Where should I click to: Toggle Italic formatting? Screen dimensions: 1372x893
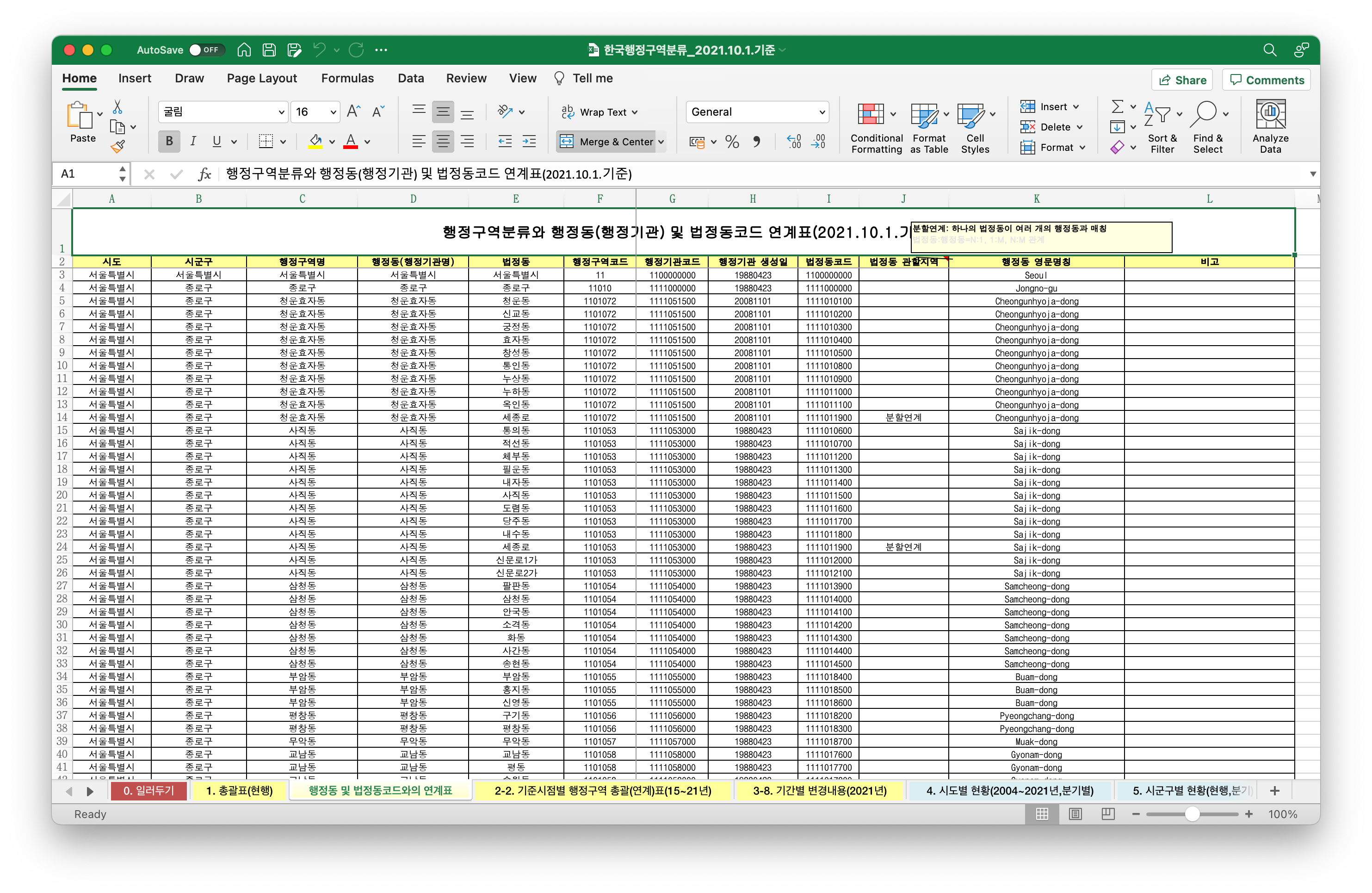(193, 141)
